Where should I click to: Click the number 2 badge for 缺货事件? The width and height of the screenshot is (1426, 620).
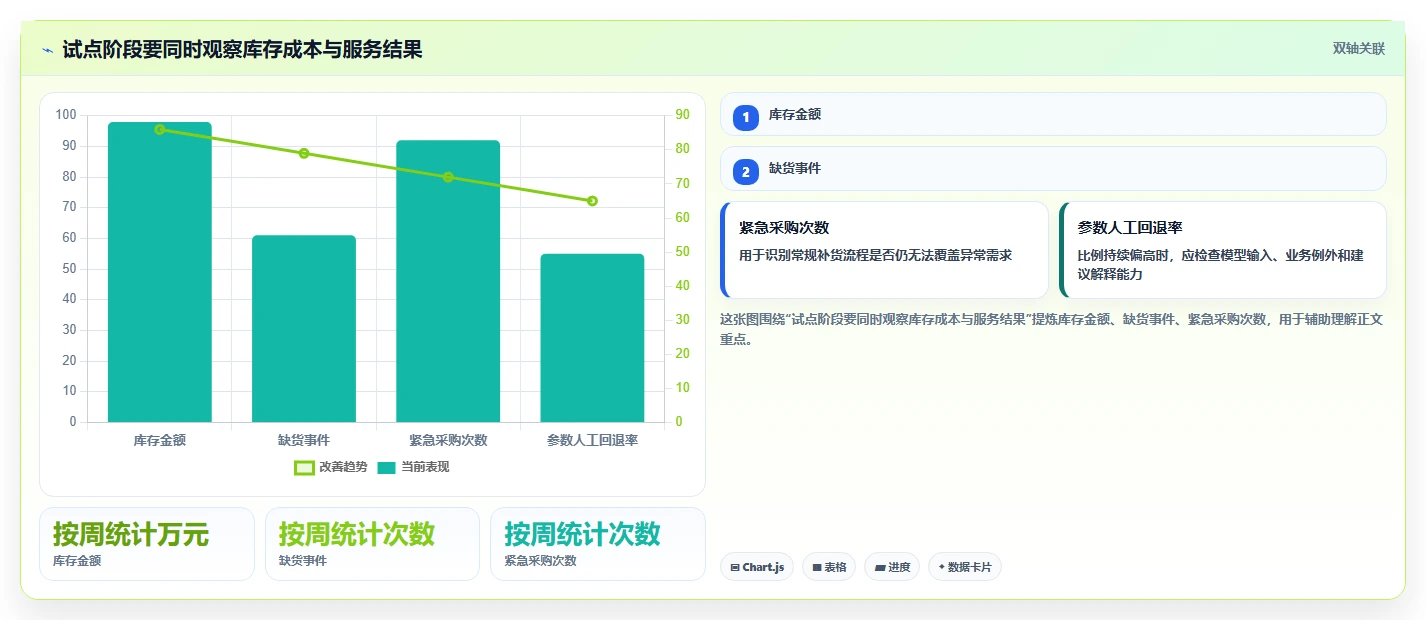coord(746,171)
